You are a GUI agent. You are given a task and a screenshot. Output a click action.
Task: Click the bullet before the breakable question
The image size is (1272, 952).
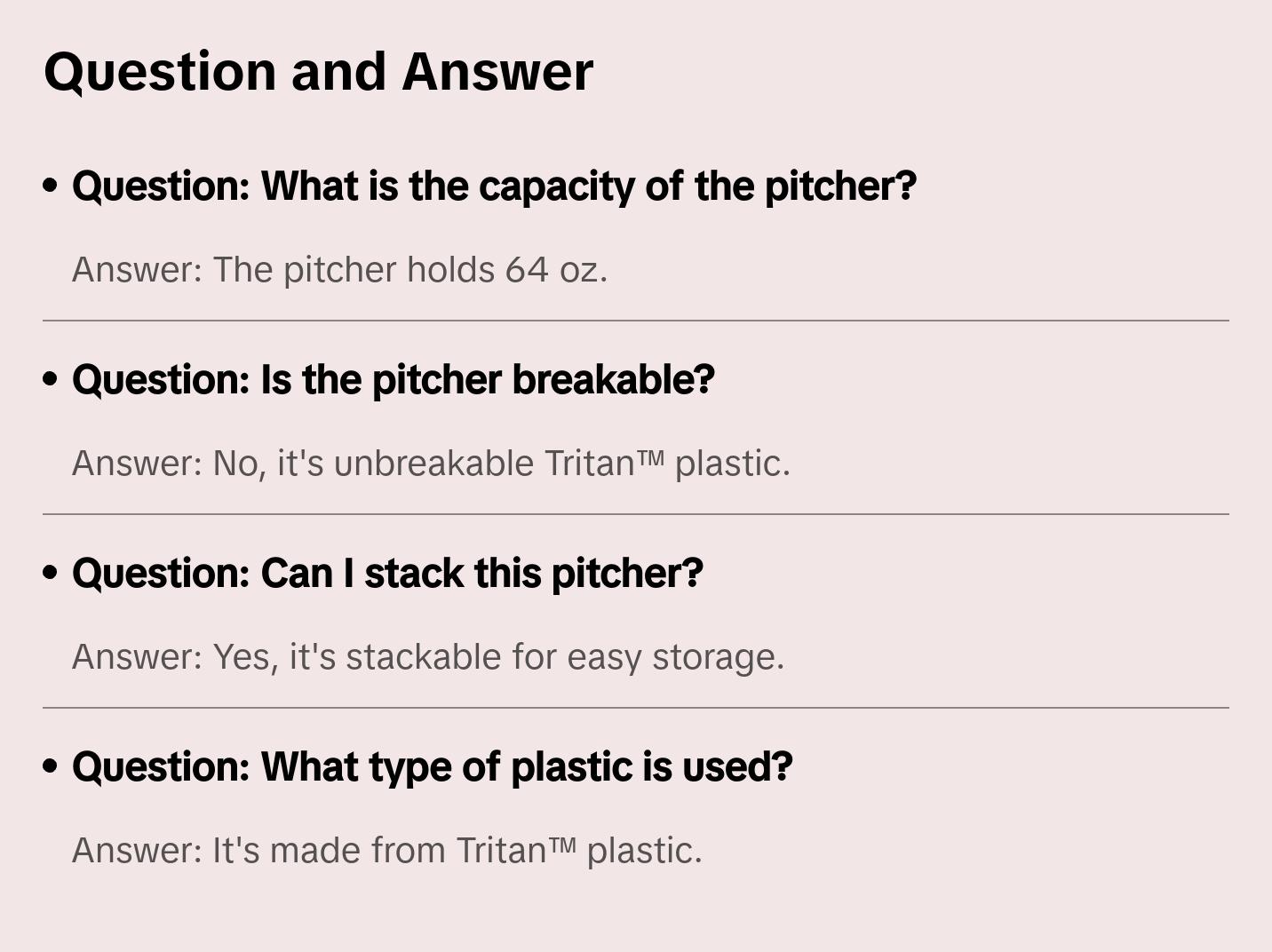[51, 380]
